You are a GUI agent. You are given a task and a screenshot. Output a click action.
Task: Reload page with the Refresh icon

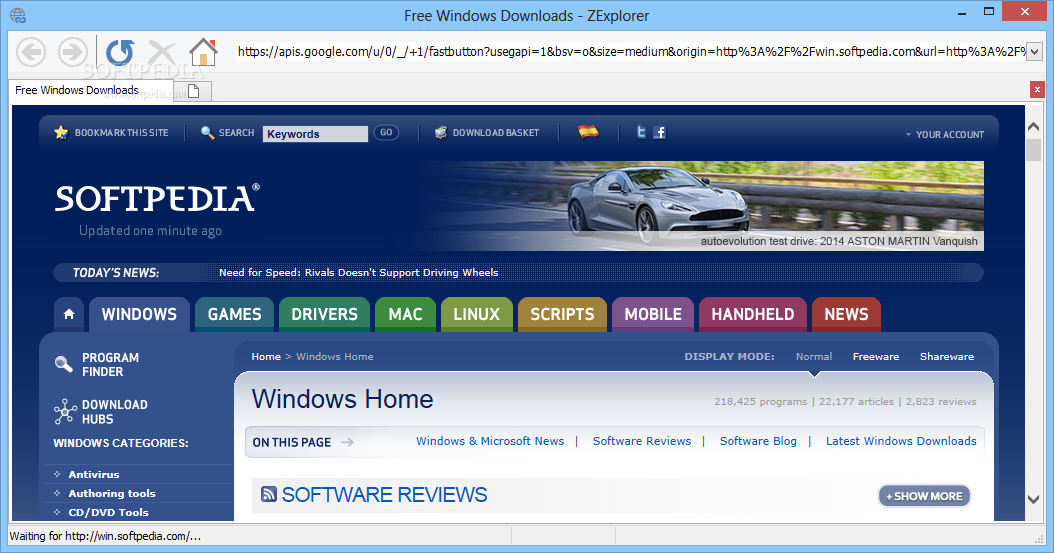[120, 52]
